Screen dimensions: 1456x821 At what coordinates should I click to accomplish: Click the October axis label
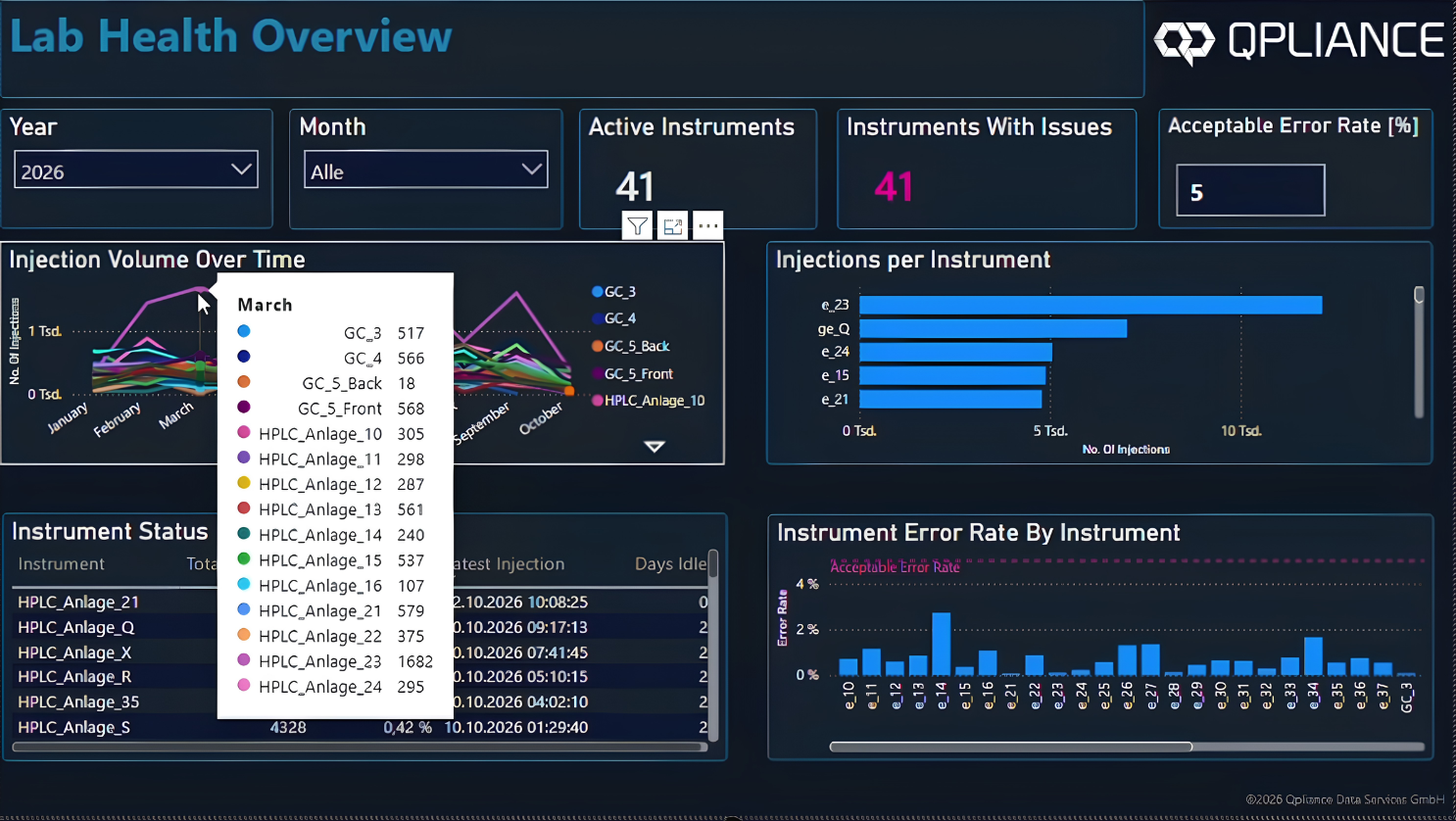(541, 419)
